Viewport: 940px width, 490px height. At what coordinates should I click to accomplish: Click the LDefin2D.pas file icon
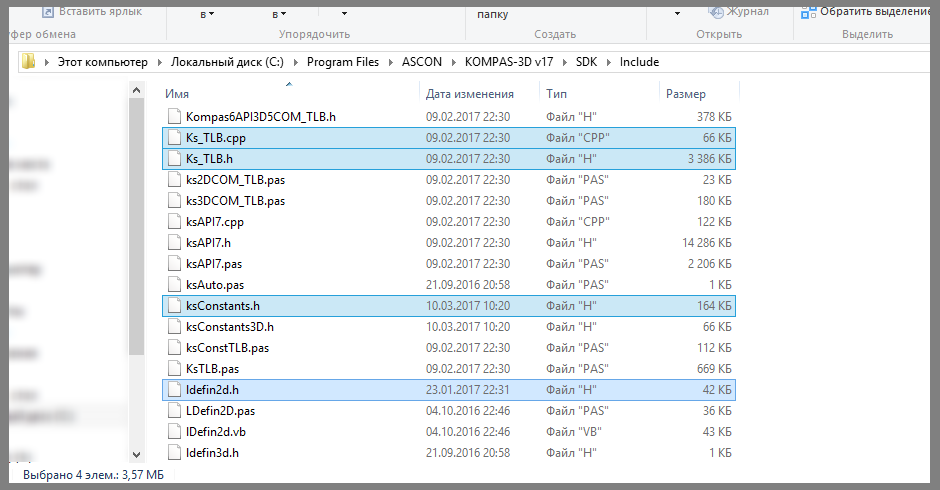pos(174,410)
